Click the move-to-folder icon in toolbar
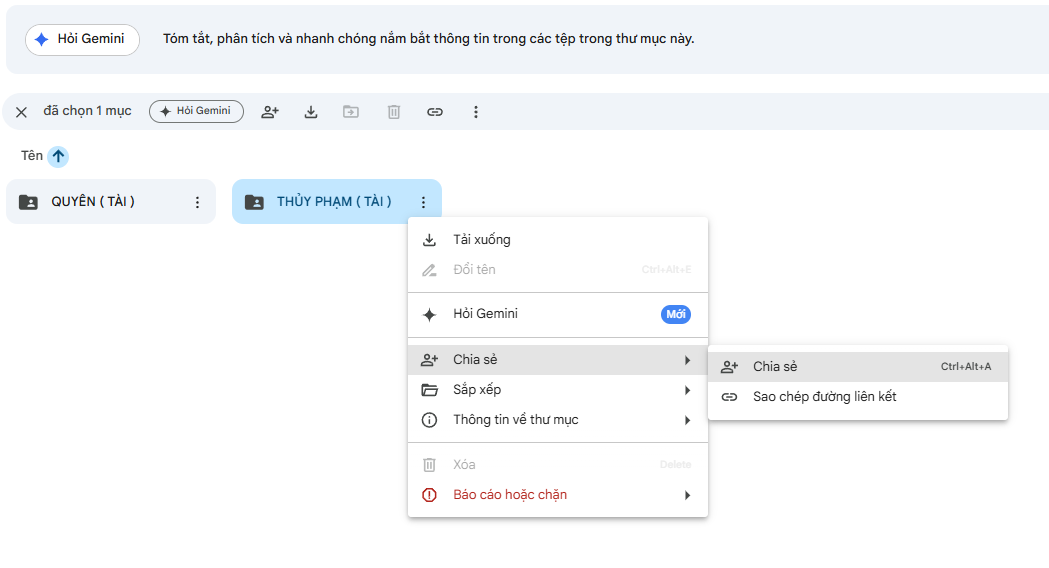The image size is (1049, 568). 351,112
